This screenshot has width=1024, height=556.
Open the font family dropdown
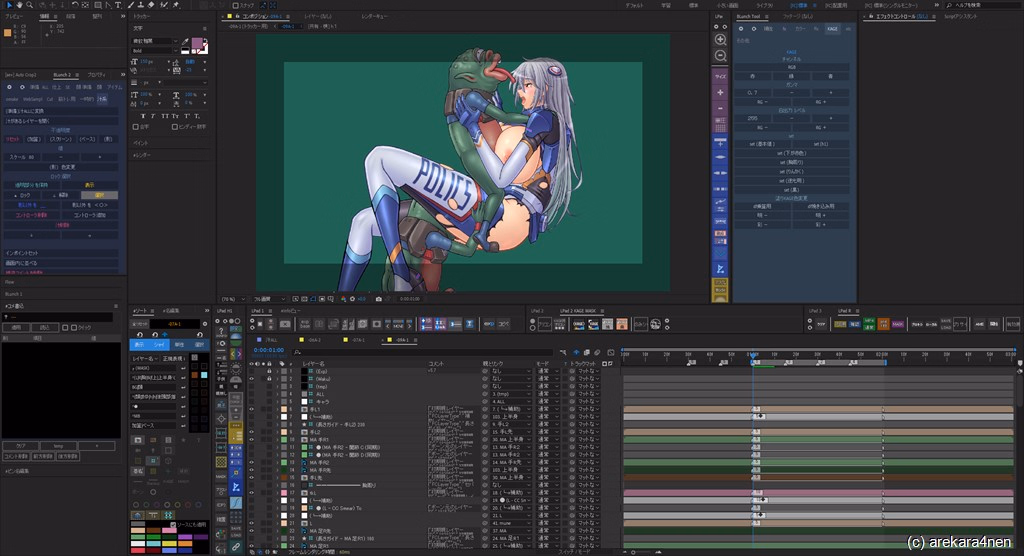(x=155, y=41)
